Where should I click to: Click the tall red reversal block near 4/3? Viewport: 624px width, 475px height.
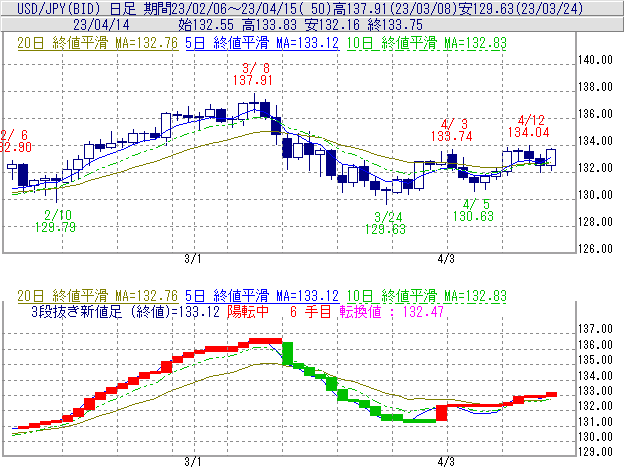pos(442,413)
